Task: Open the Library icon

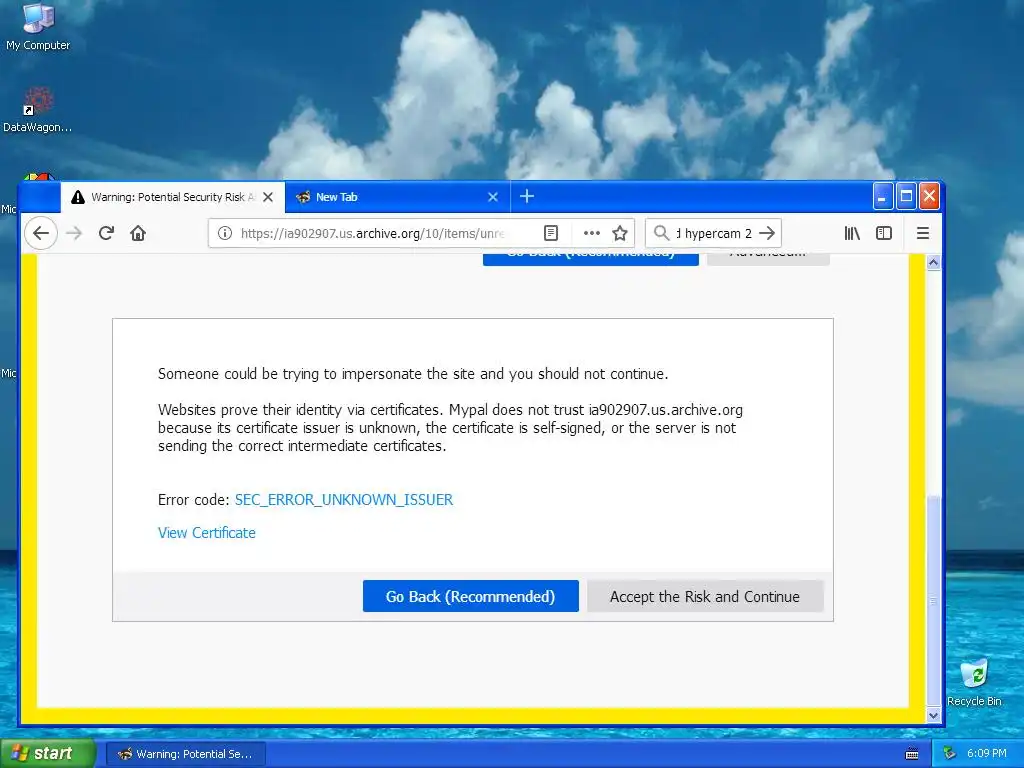Action: click(852, 233)
